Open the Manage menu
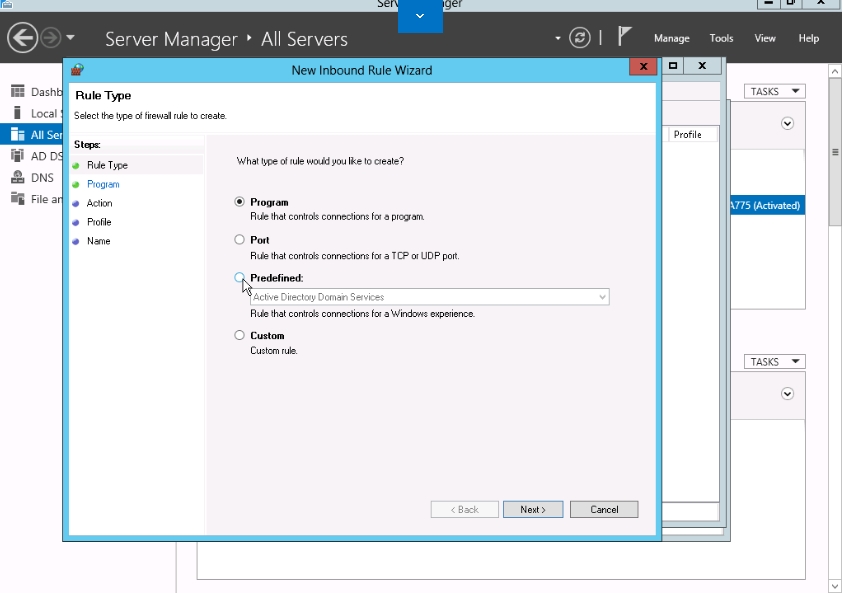843x593 pixels. 671,38
